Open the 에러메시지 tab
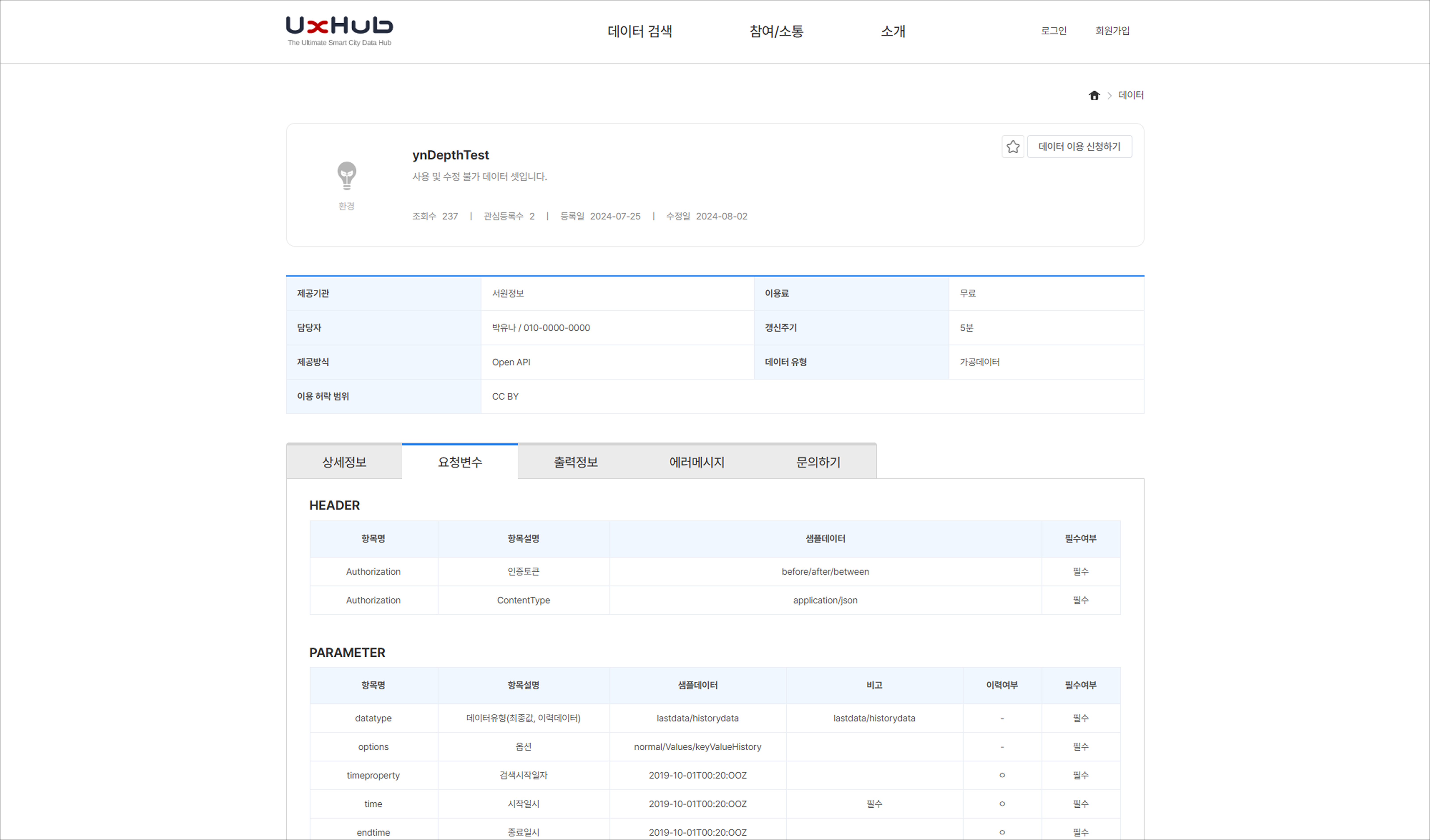Viewport: 1430px width, 840px height. (697, 462)
